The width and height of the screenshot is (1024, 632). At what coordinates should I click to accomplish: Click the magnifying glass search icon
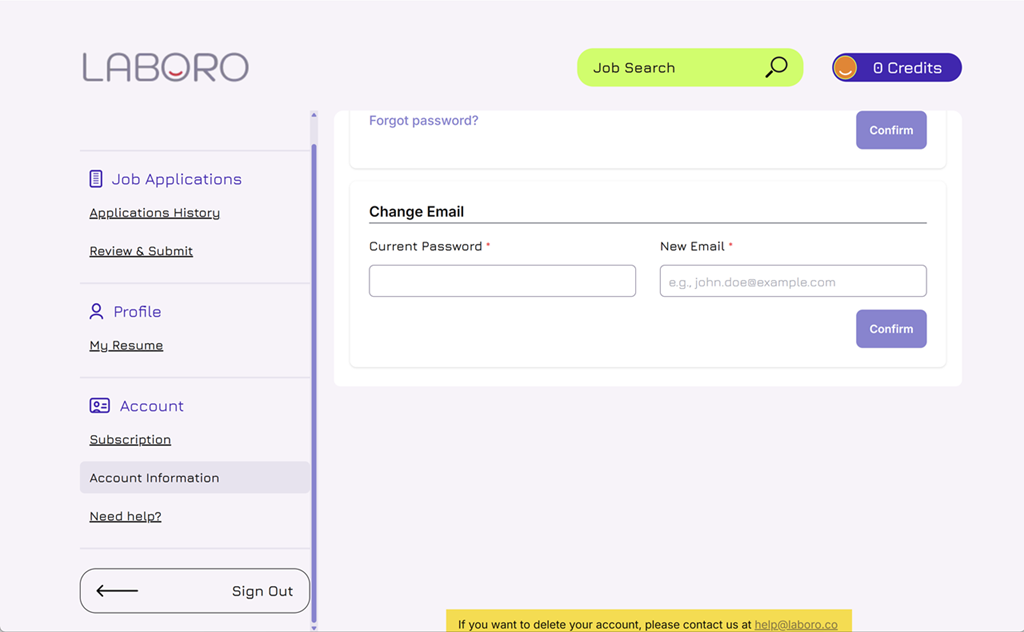tap(776, 67)
